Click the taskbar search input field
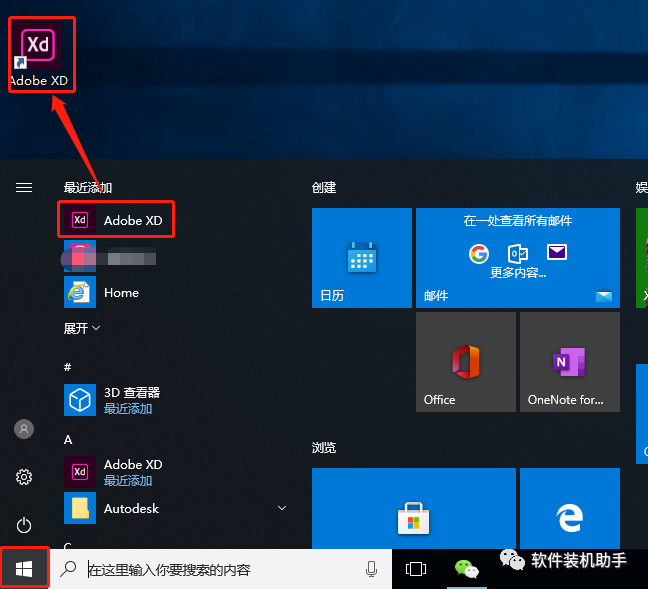 coord(221,569)
